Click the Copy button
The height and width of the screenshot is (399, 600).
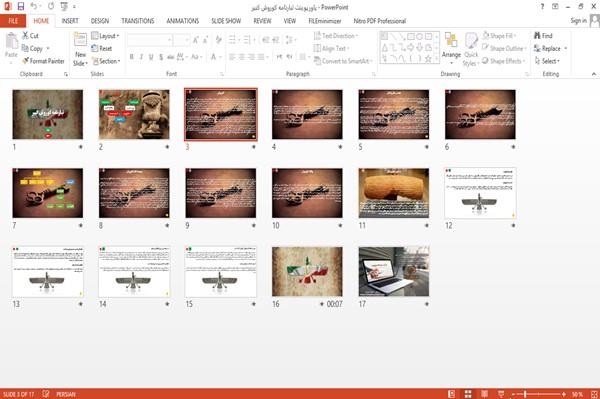33,49
